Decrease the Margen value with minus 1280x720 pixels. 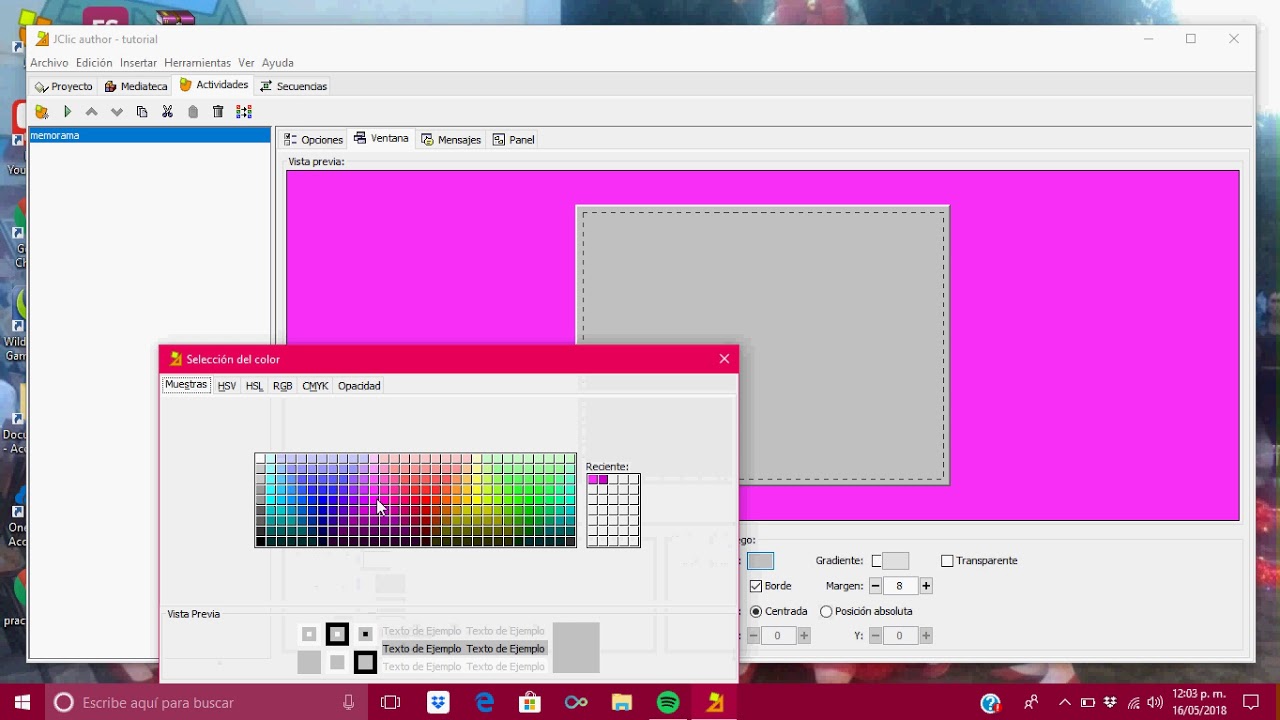(x=875, y=586)
